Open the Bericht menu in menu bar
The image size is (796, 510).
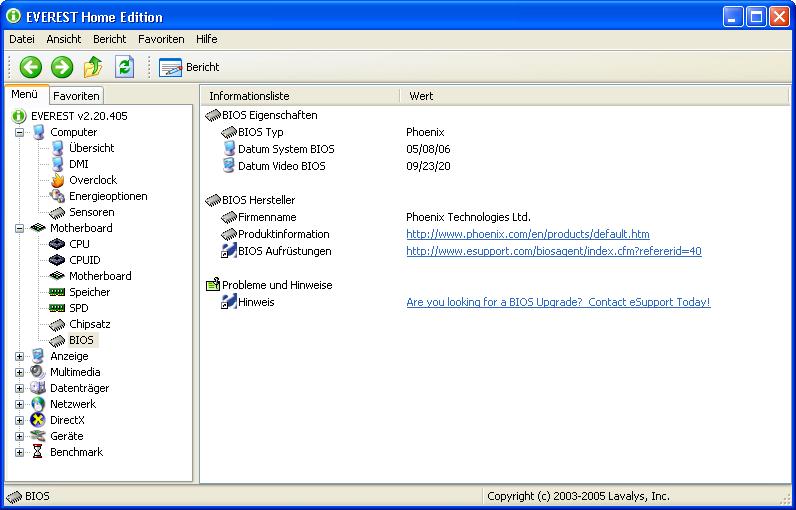(x=110, y=39)
